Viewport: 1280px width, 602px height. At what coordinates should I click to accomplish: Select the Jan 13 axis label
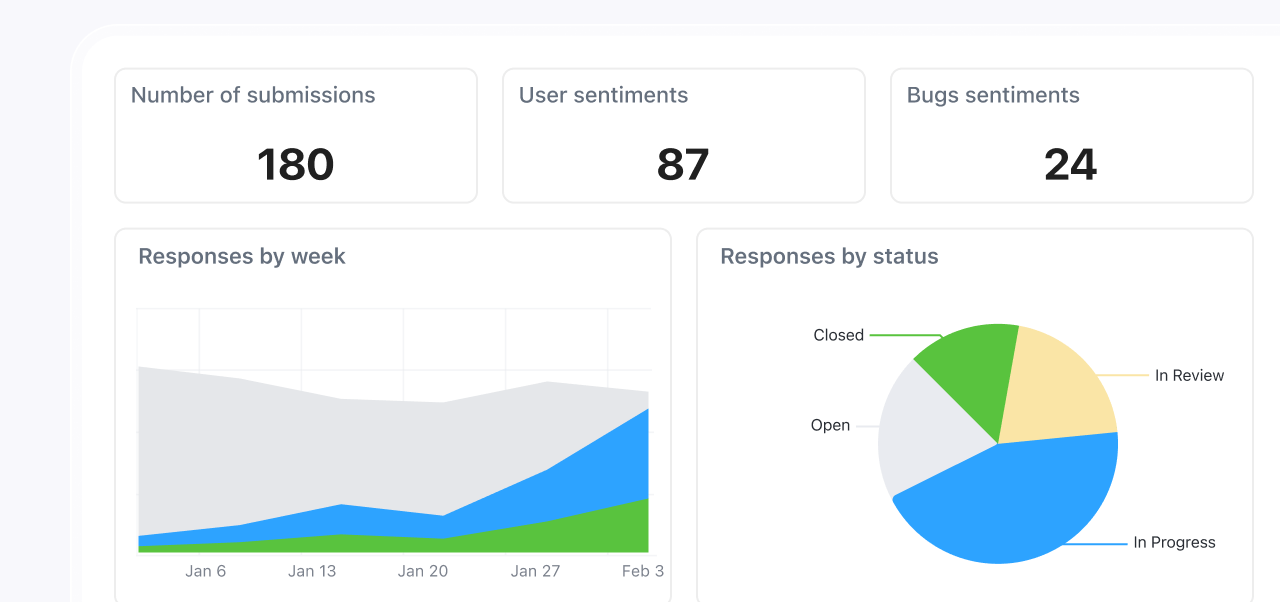[311, 571]
